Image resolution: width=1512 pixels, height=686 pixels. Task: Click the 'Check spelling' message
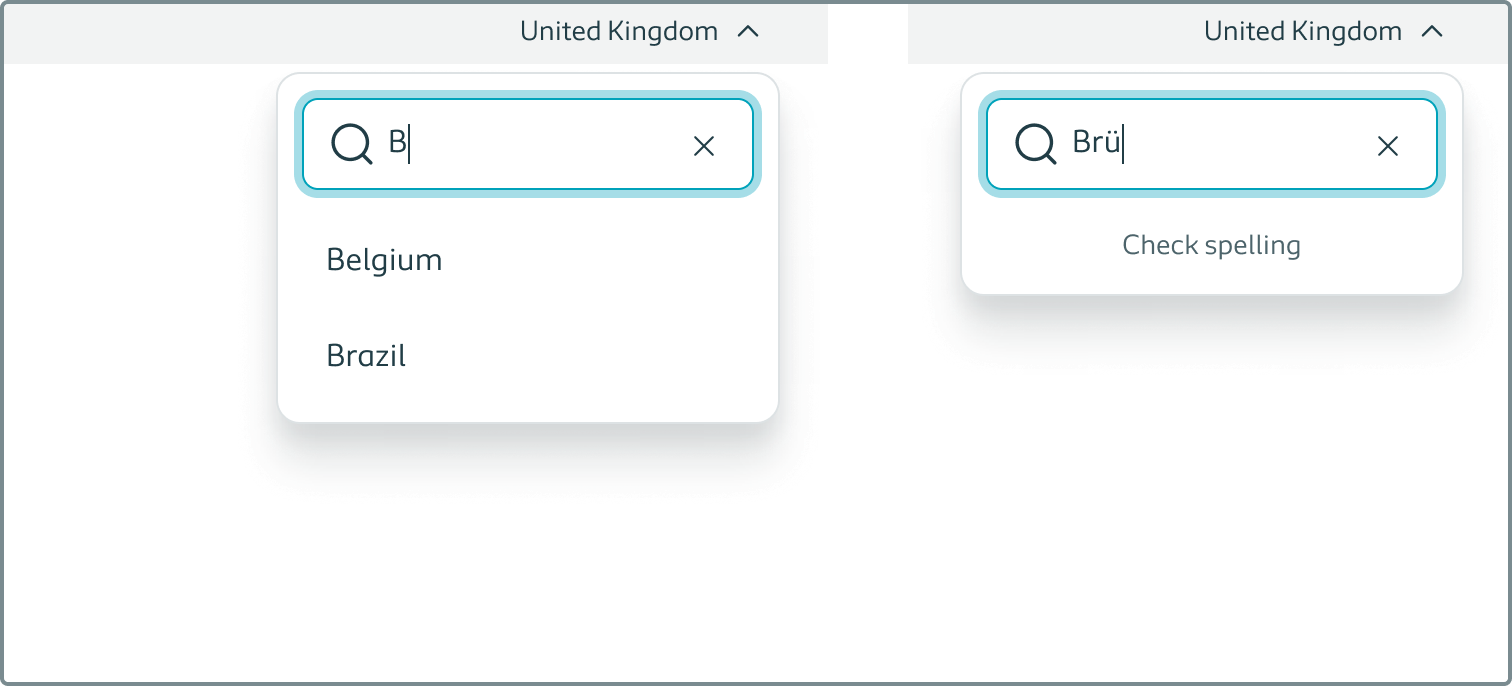pyautogui.click(x=1211, y=245)
